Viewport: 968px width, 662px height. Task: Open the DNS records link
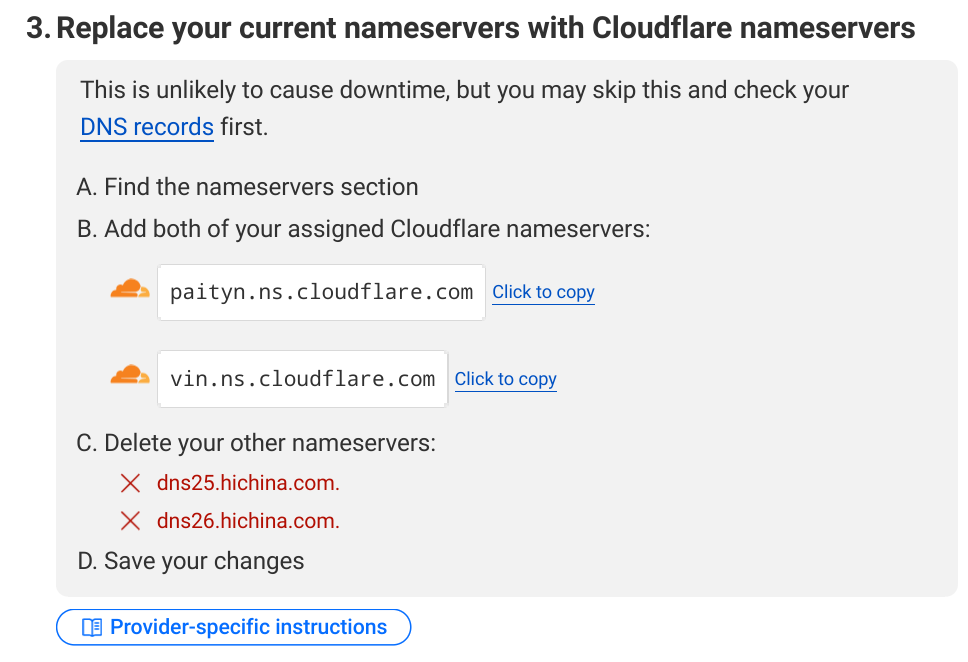coord(147,128)
